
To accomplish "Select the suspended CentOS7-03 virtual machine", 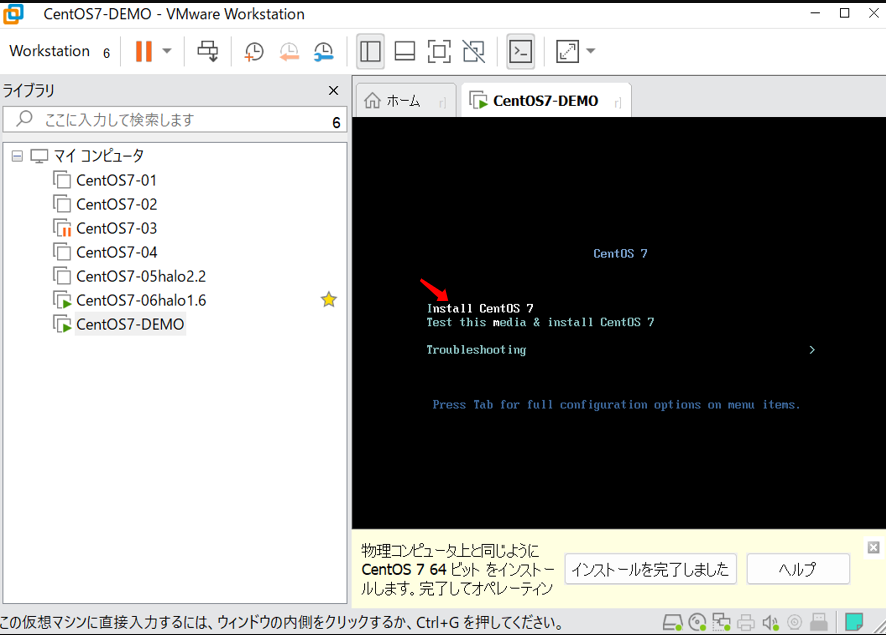I will [x=117, y=228].
